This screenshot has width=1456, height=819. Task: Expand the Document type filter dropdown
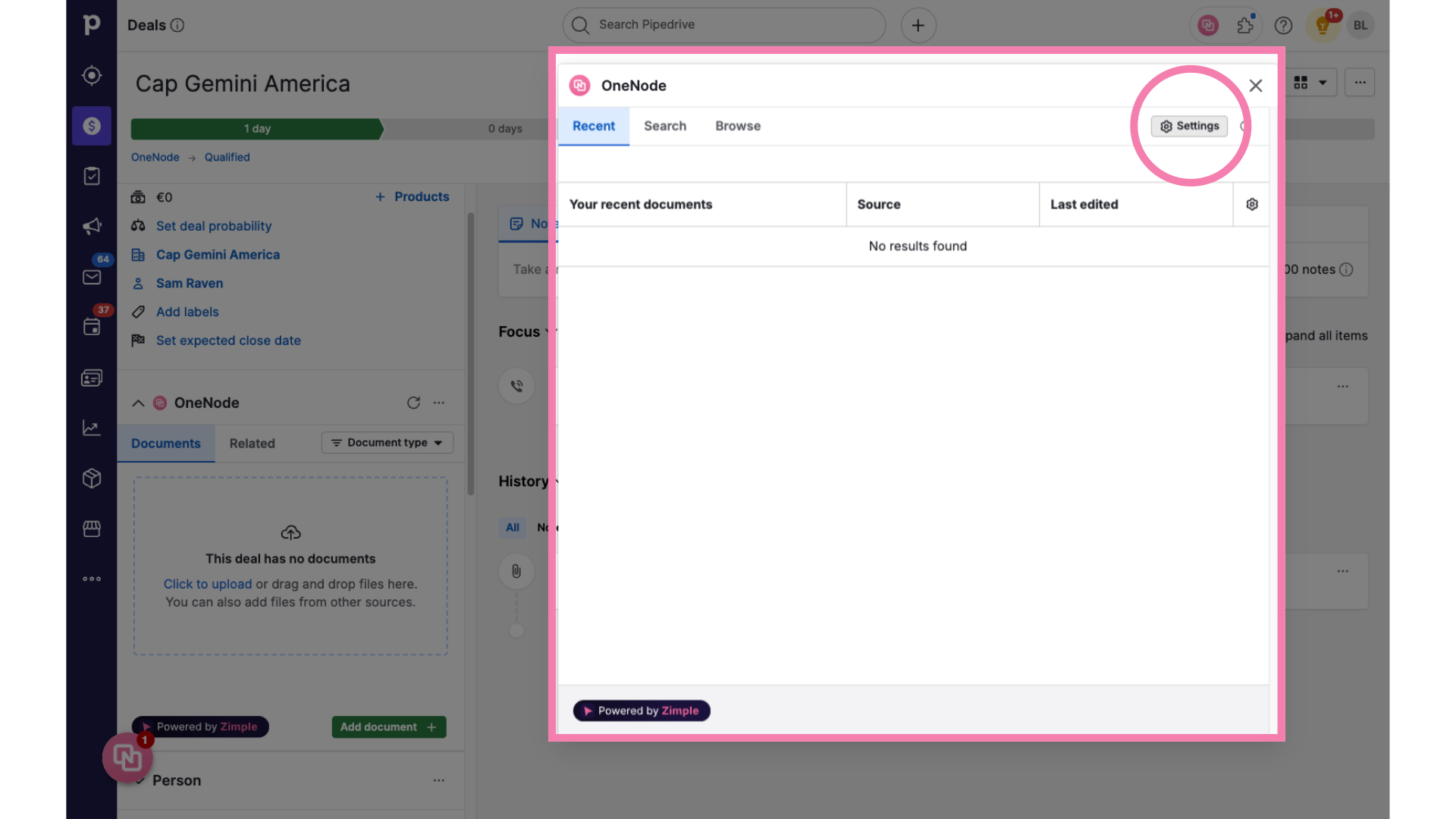point(387,443)
